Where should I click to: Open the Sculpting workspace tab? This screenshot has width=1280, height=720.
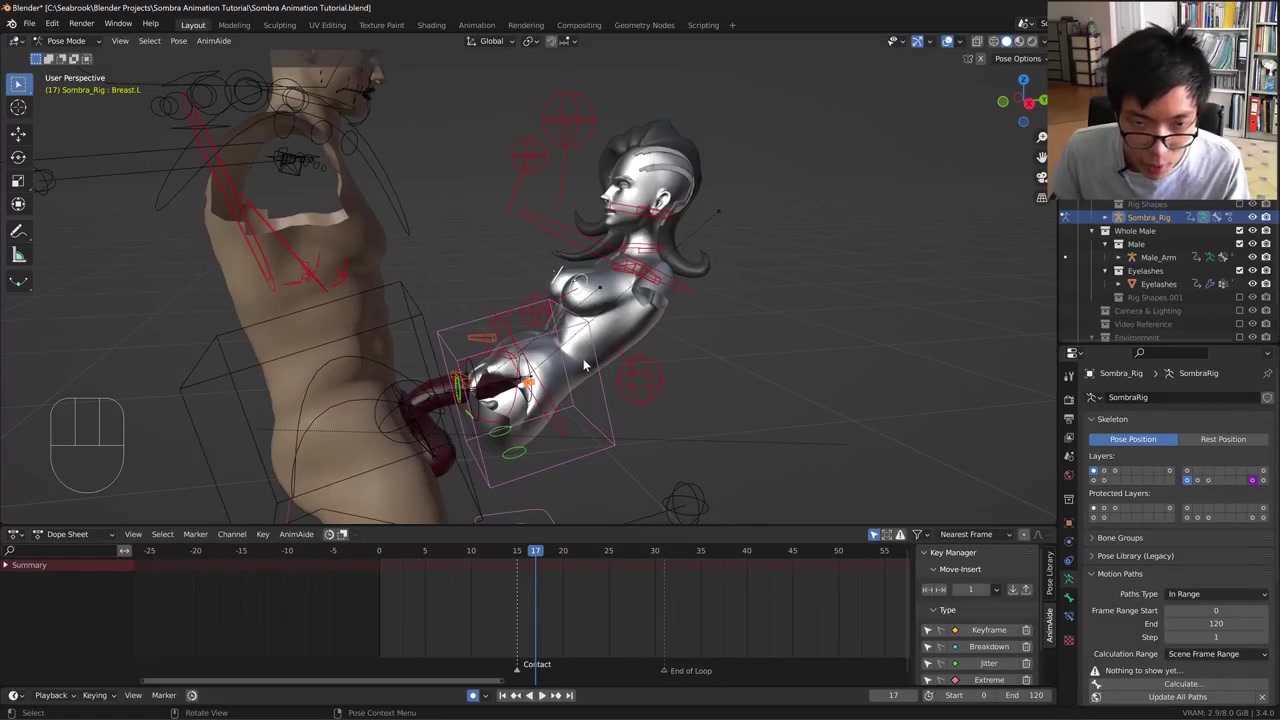tap(279, 25)
